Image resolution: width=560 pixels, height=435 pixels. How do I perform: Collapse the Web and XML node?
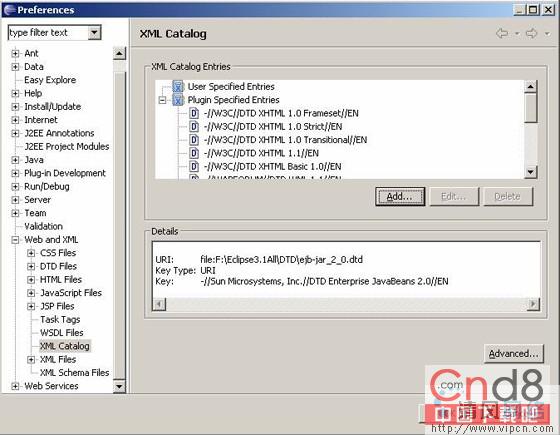(x=15, y=240)
